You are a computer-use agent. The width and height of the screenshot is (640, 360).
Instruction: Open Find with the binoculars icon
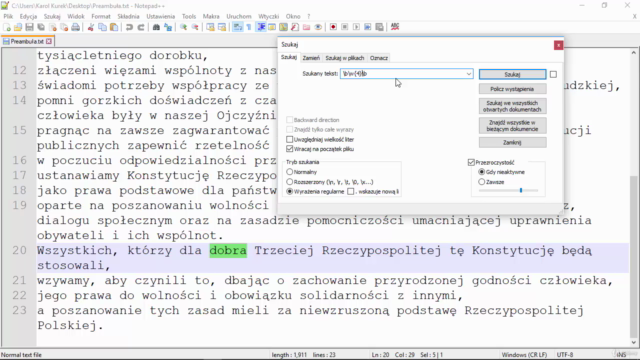coord(156,27)
